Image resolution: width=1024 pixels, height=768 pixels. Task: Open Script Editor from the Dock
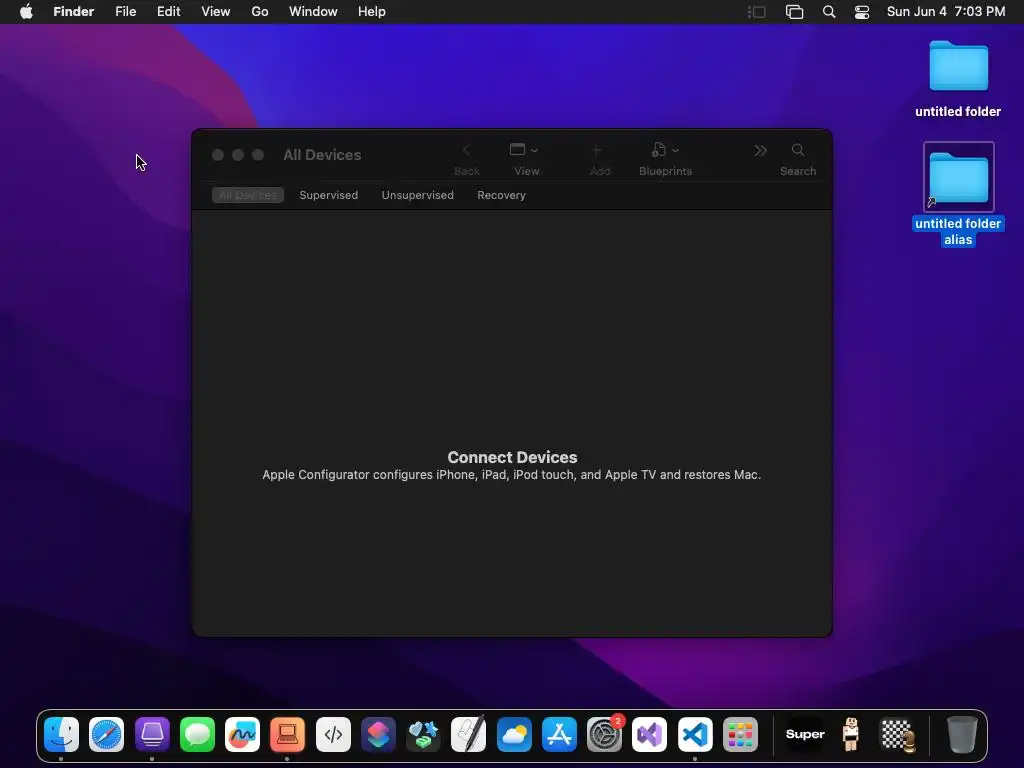pyautogui.click(x=469, y=735)
